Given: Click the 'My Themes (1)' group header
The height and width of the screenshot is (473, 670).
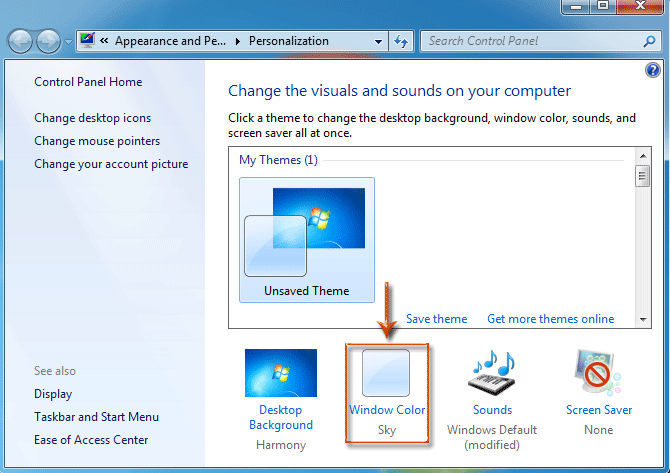Looking at the screenshot, I should click(x=278, y=160).
